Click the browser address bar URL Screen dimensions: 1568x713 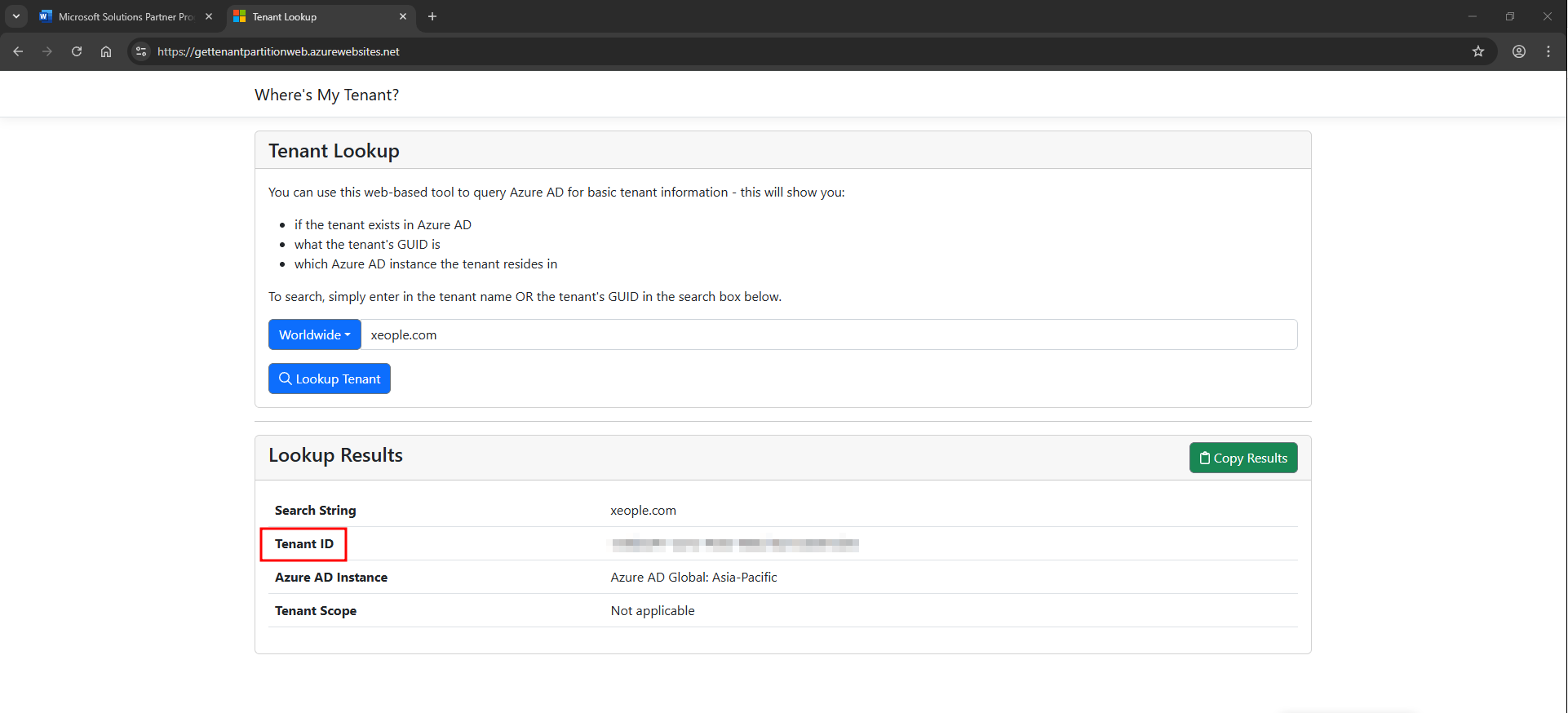pos(278,51)
